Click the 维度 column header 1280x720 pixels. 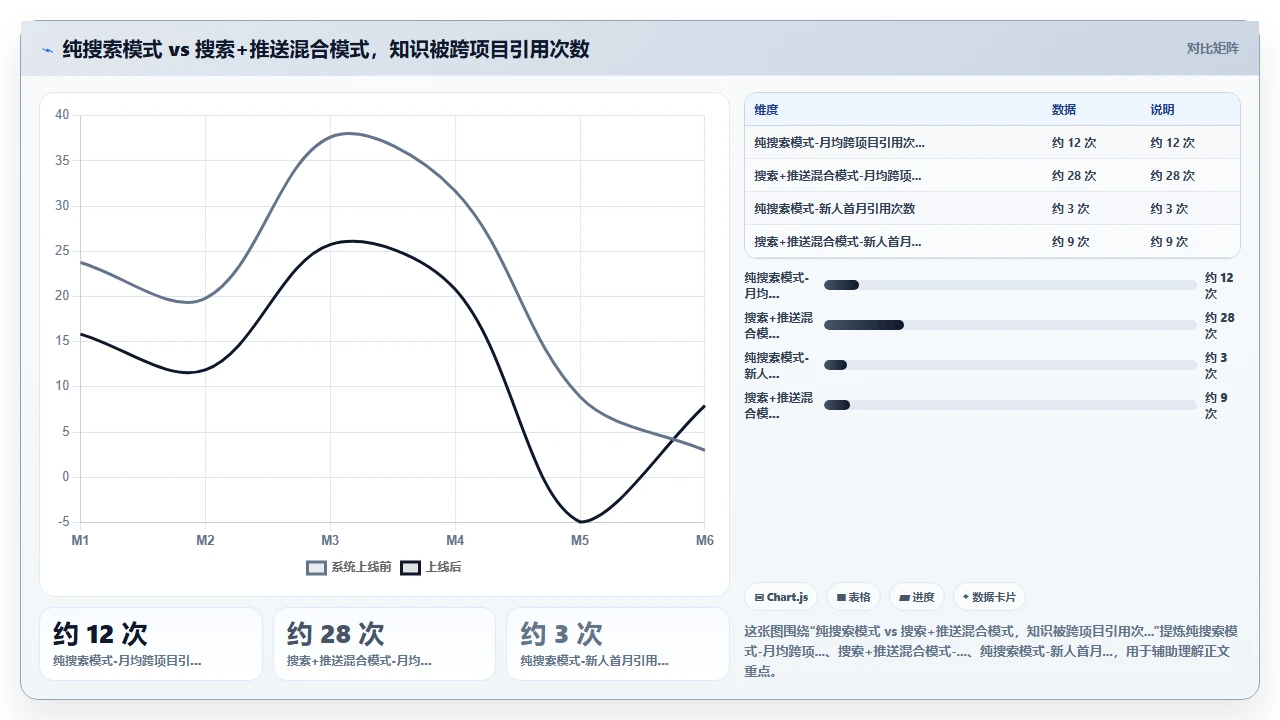(x=766, y=110)
